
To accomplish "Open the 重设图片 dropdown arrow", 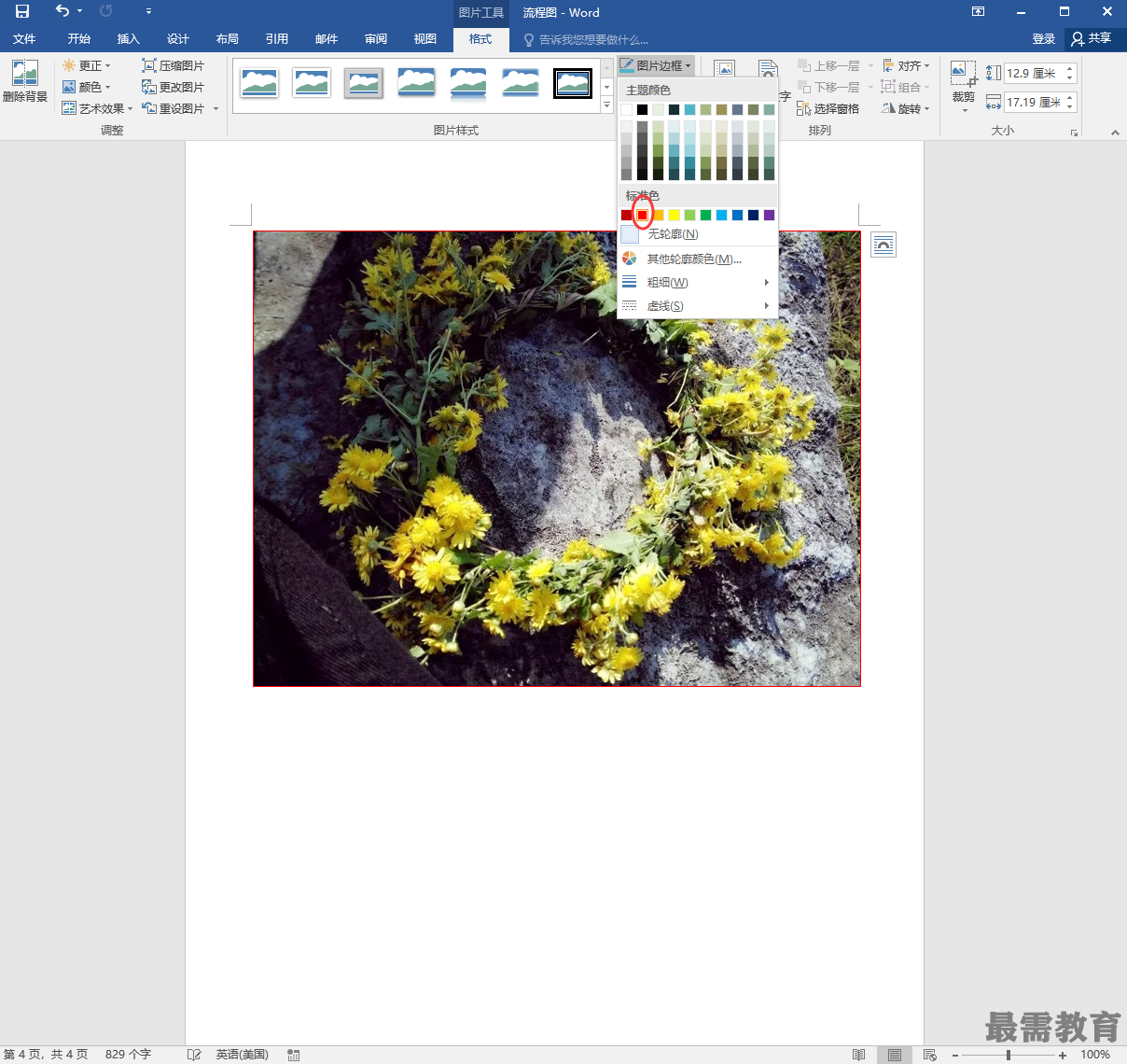I will click(216, 108).
